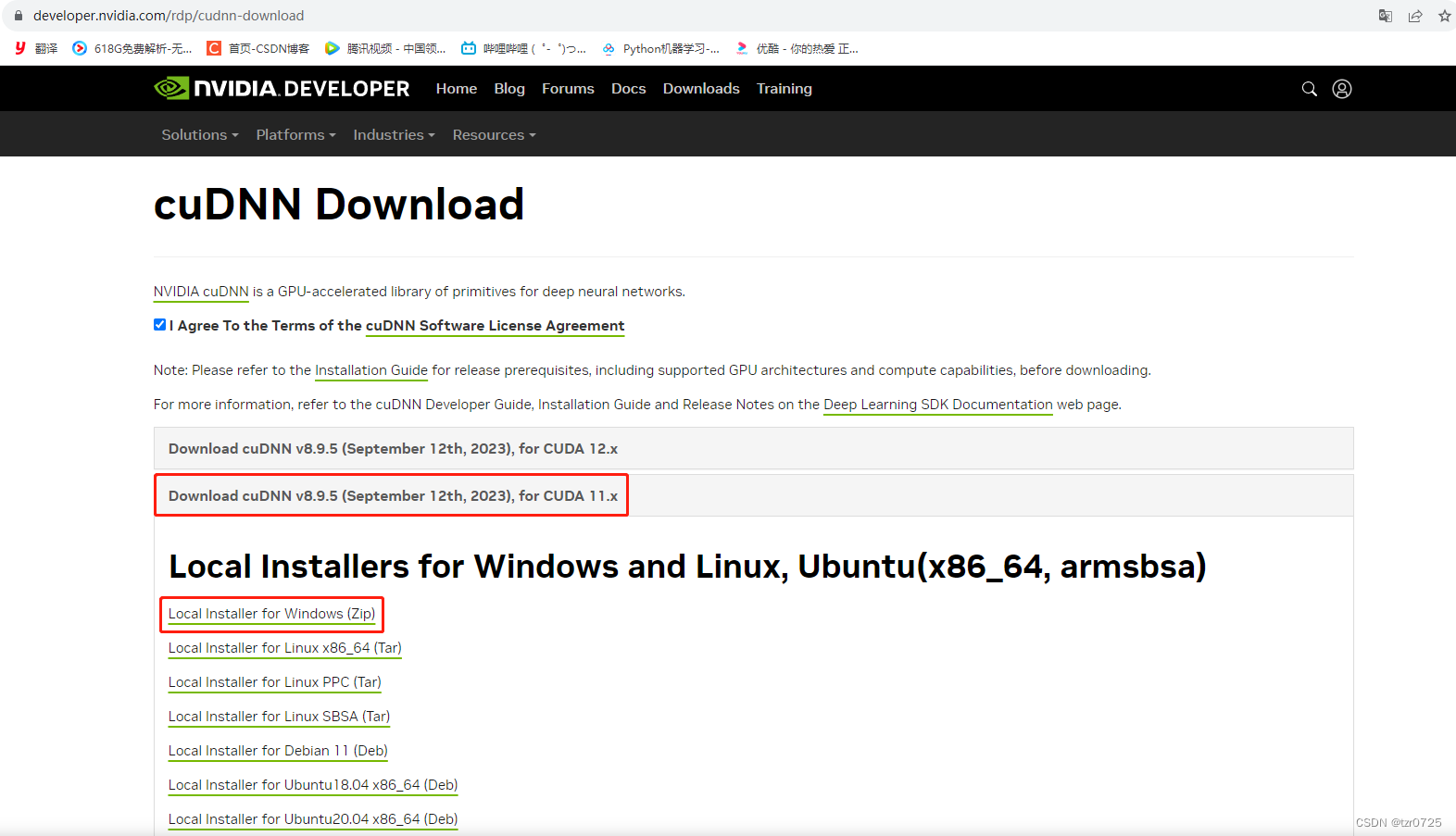This screenshot has height=836, width=1456.
Task: Click the NVIDIA Developer logo
Action: click(x=282, y=88)
